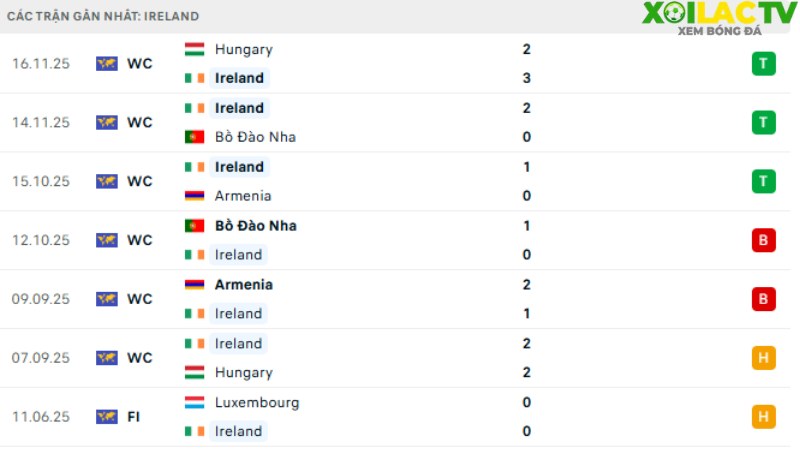Open Luxembourg team link
Screen dimensions: 800x450
(257, 403)
